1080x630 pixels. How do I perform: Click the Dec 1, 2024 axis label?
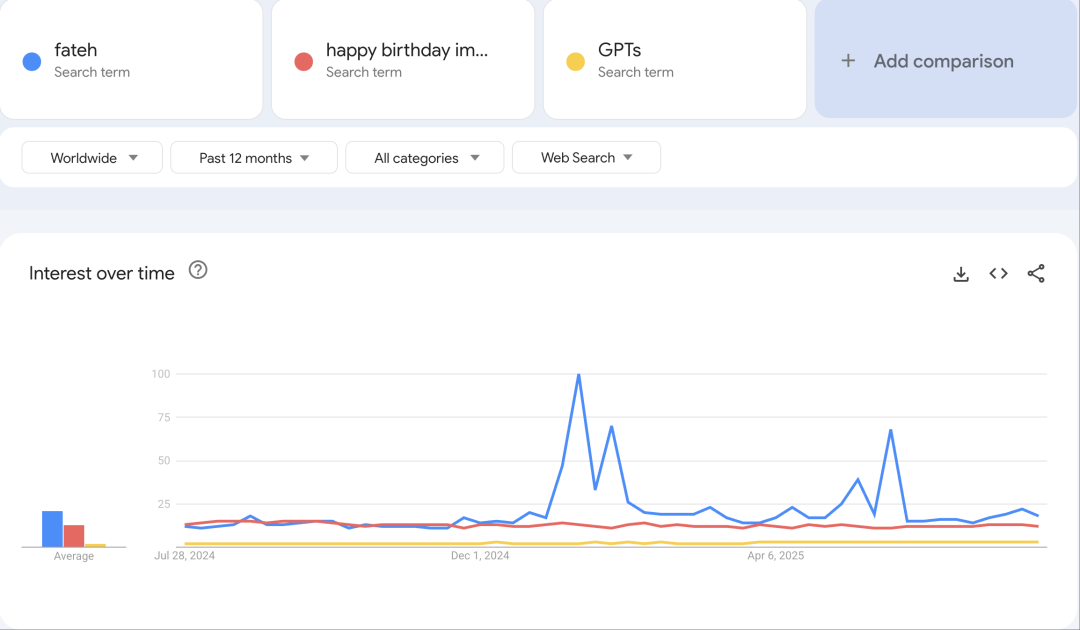pyautogui.click(x=480, y=555)
